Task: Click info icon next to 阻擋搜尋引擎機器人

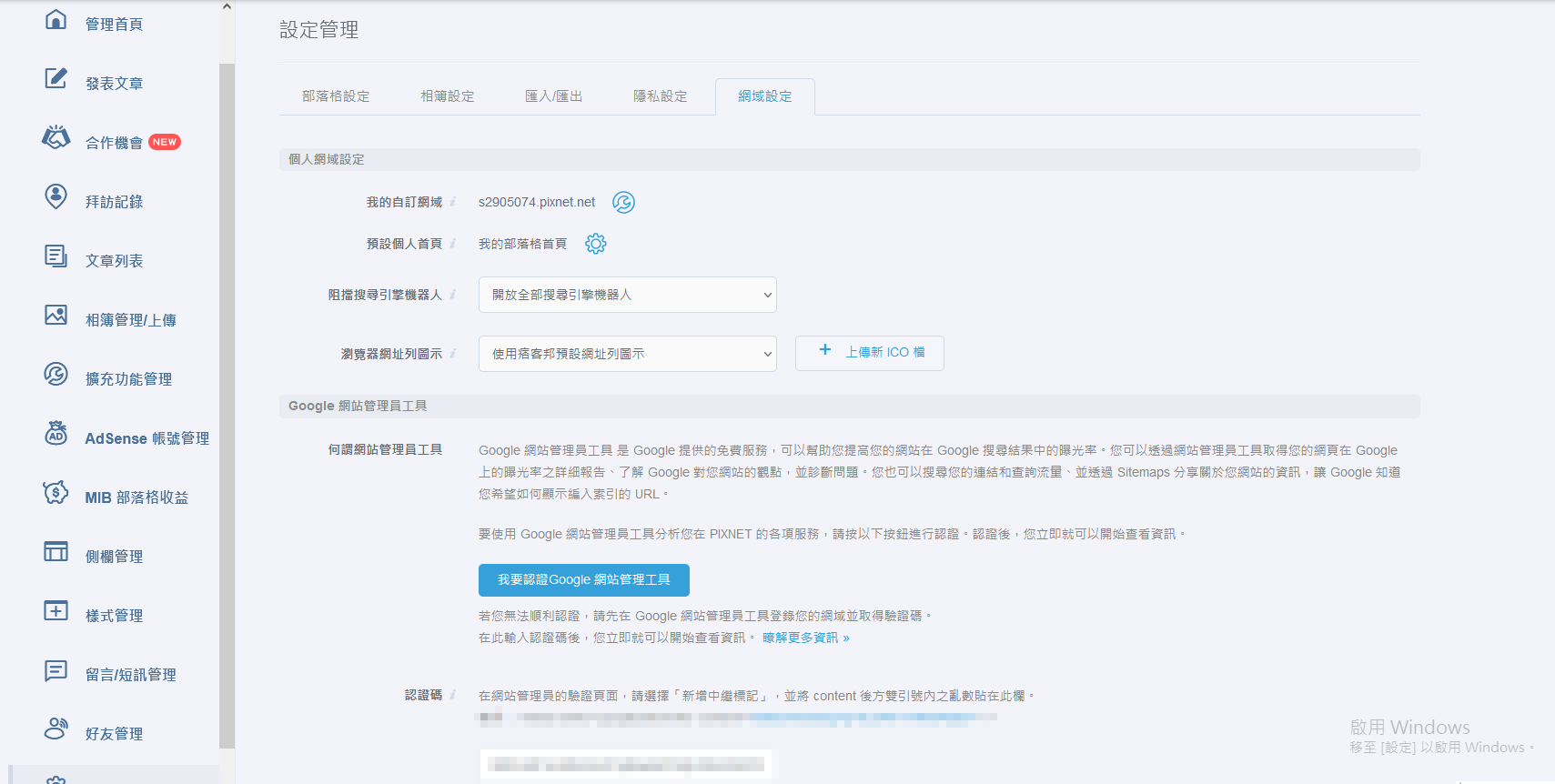Action: (452, 295)
